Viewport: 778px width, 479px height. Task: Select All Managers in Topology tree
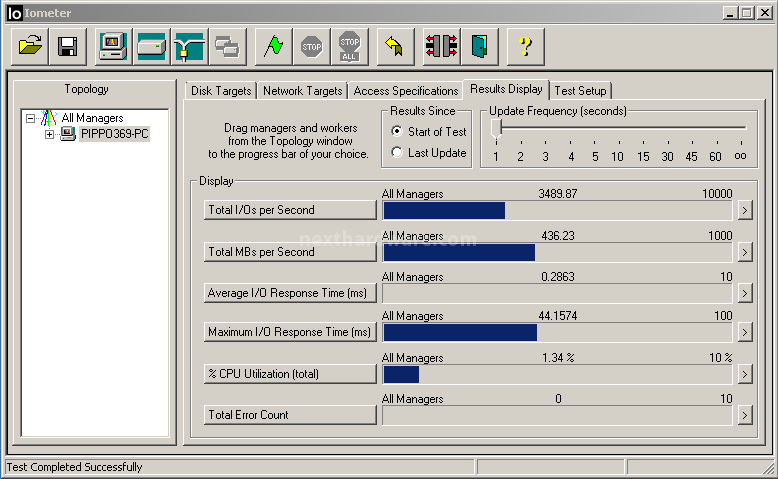coord(92,118)
